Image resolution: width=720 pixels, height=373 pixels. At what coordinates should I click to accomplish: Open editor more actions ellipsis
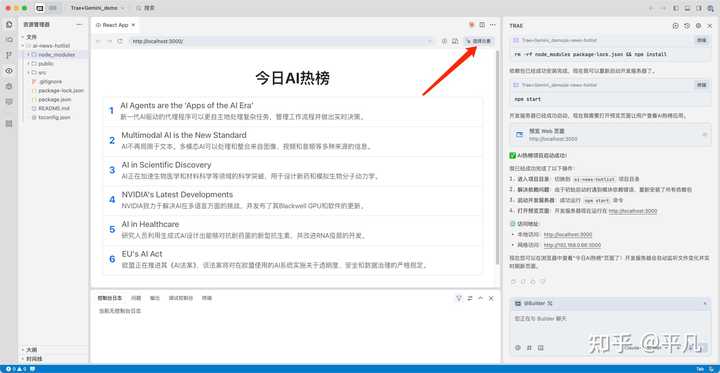pos(493,25)
